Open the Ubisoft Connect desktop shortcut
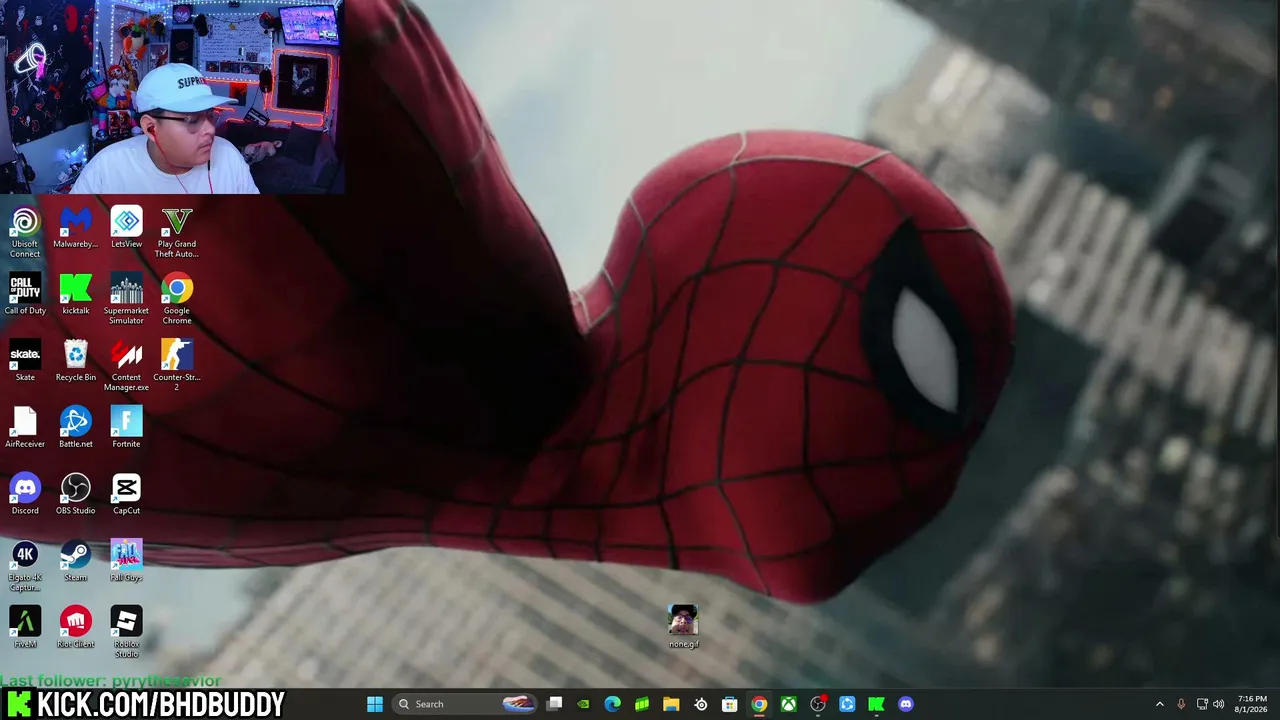Screen dimensions: 1280x720 25,232
